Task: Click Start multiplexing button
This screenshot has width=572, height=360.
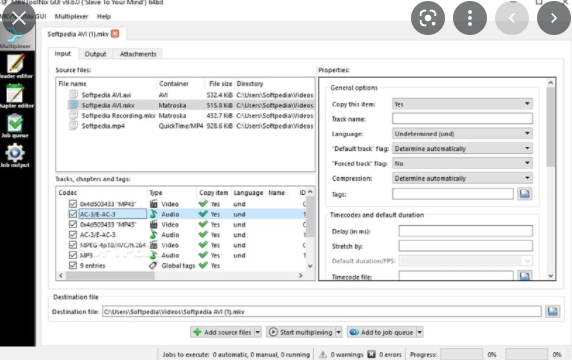Action: (301, 332)
